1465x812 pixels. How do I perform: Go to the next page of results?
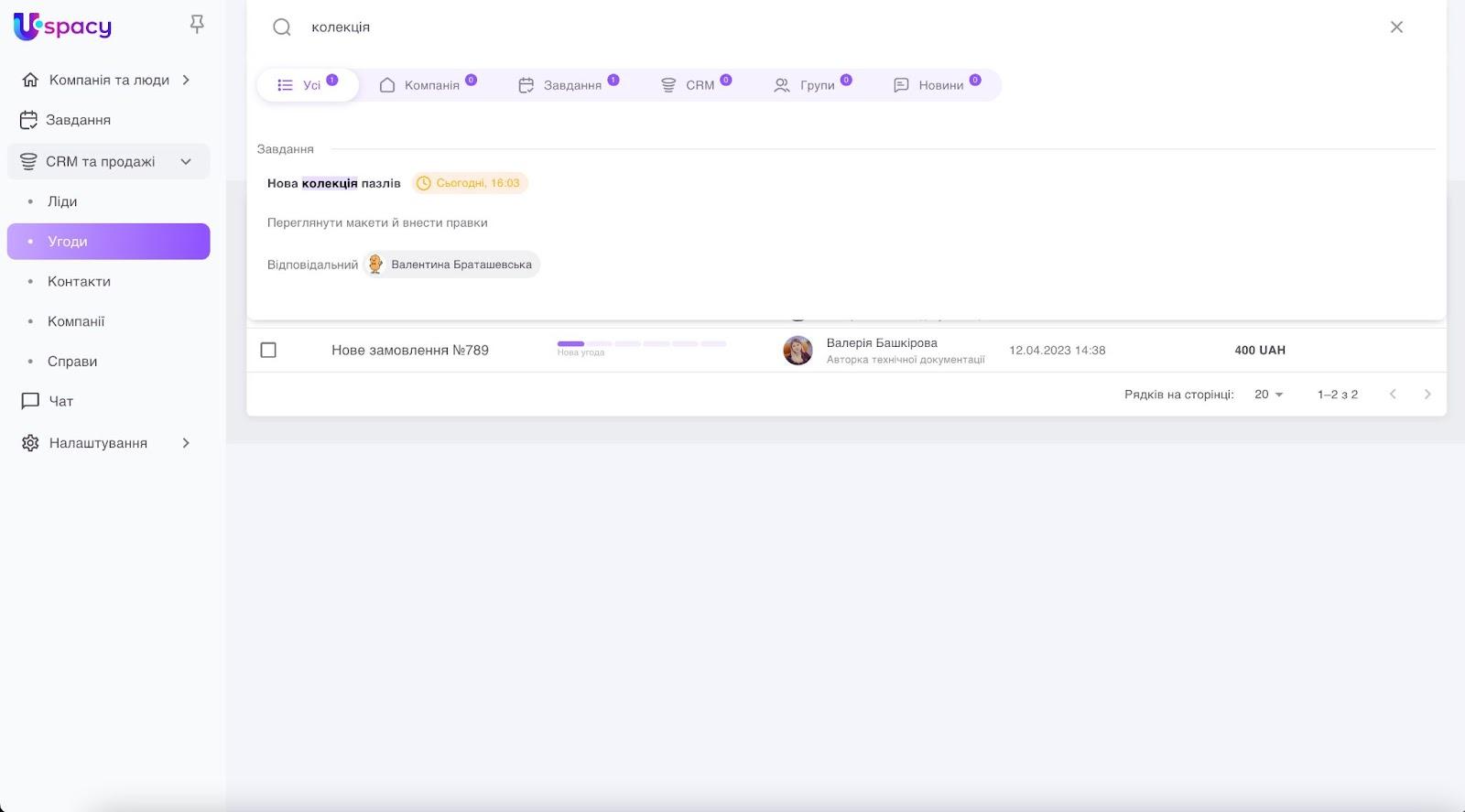point(1427,395)
